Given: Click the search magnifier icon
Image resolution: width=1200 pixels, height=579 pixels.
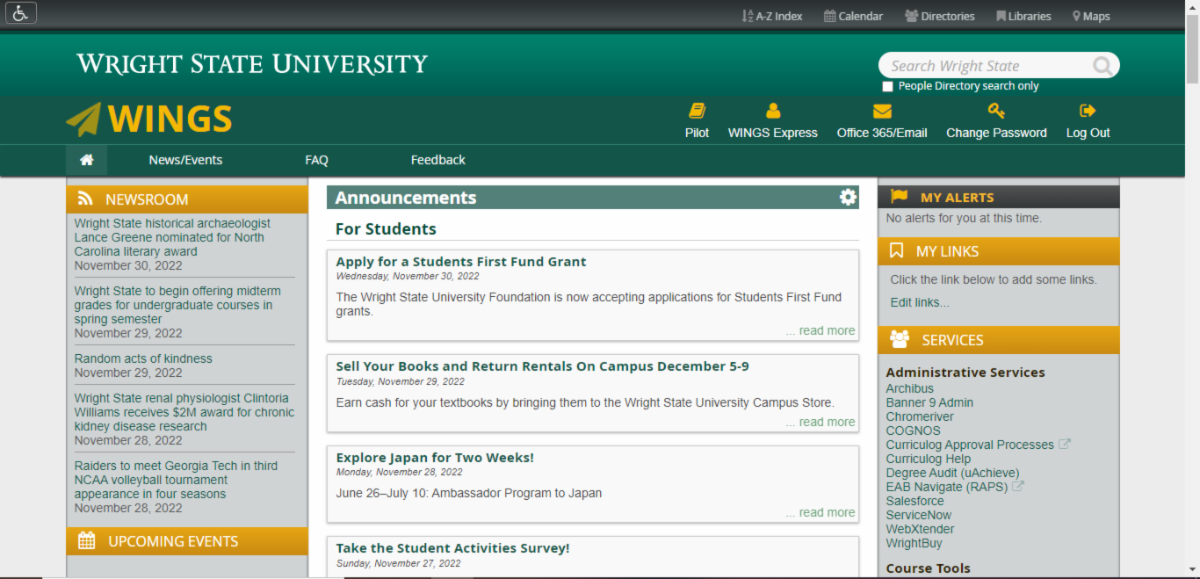Looking at the screenshot, I should click(x=1102, y=66).
